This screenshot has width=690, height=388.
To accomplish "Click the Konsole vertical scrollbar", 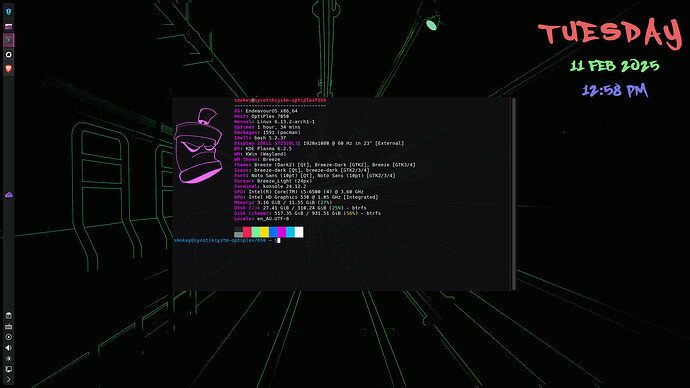I will [x=513, y=194].
